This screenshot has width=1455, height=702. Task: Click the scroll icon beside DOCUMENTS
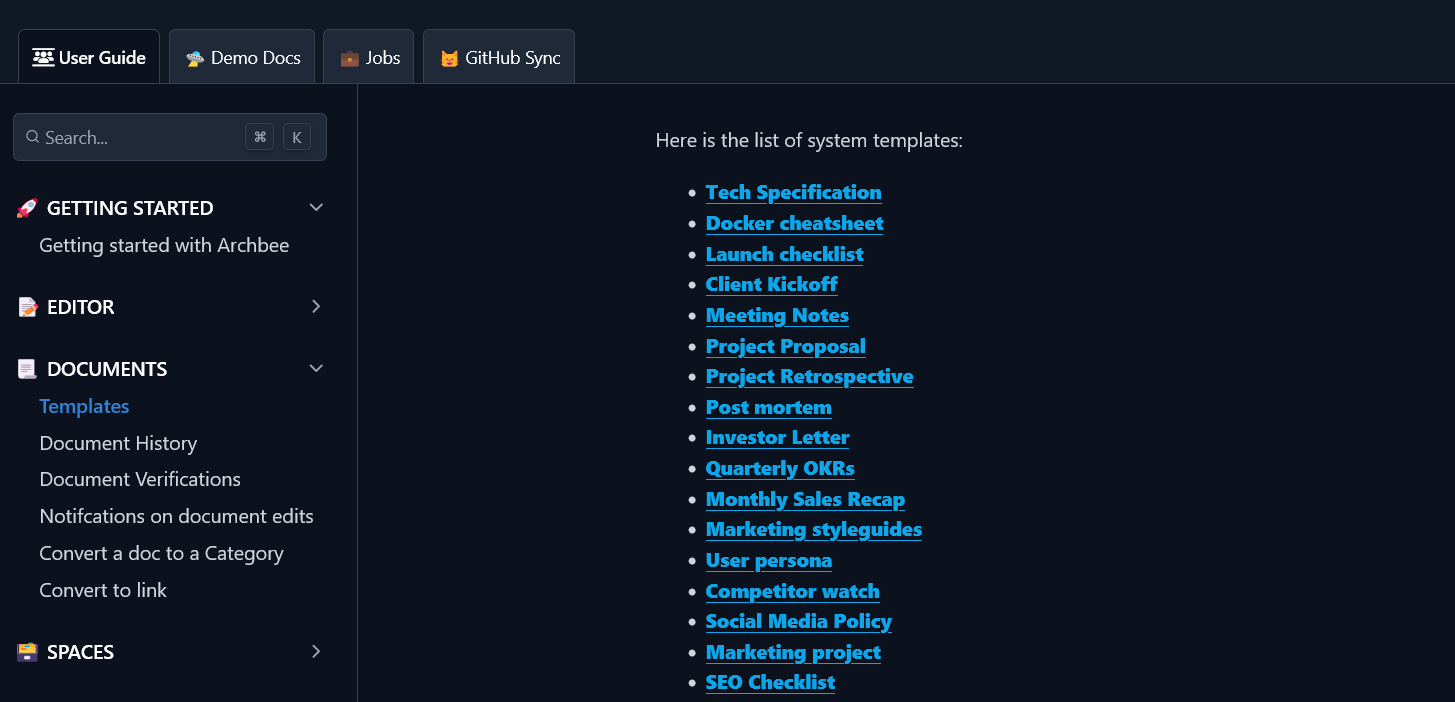point(26,368)
